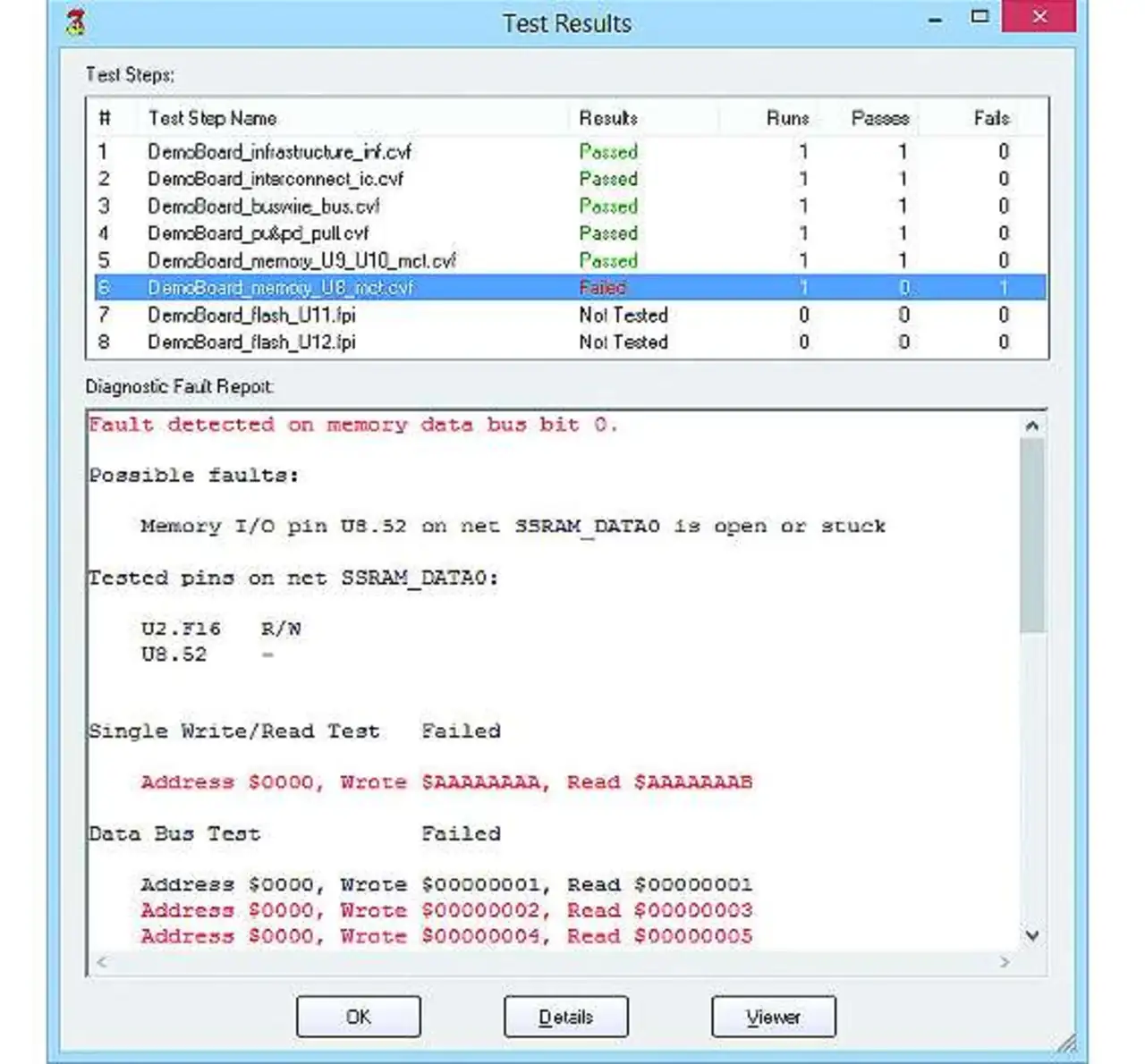The image size is (1145, 1064).
Task: Select DemoBoard_flash_U11.fpi test step
Action: pyautogui.click(x=251, y=316)
